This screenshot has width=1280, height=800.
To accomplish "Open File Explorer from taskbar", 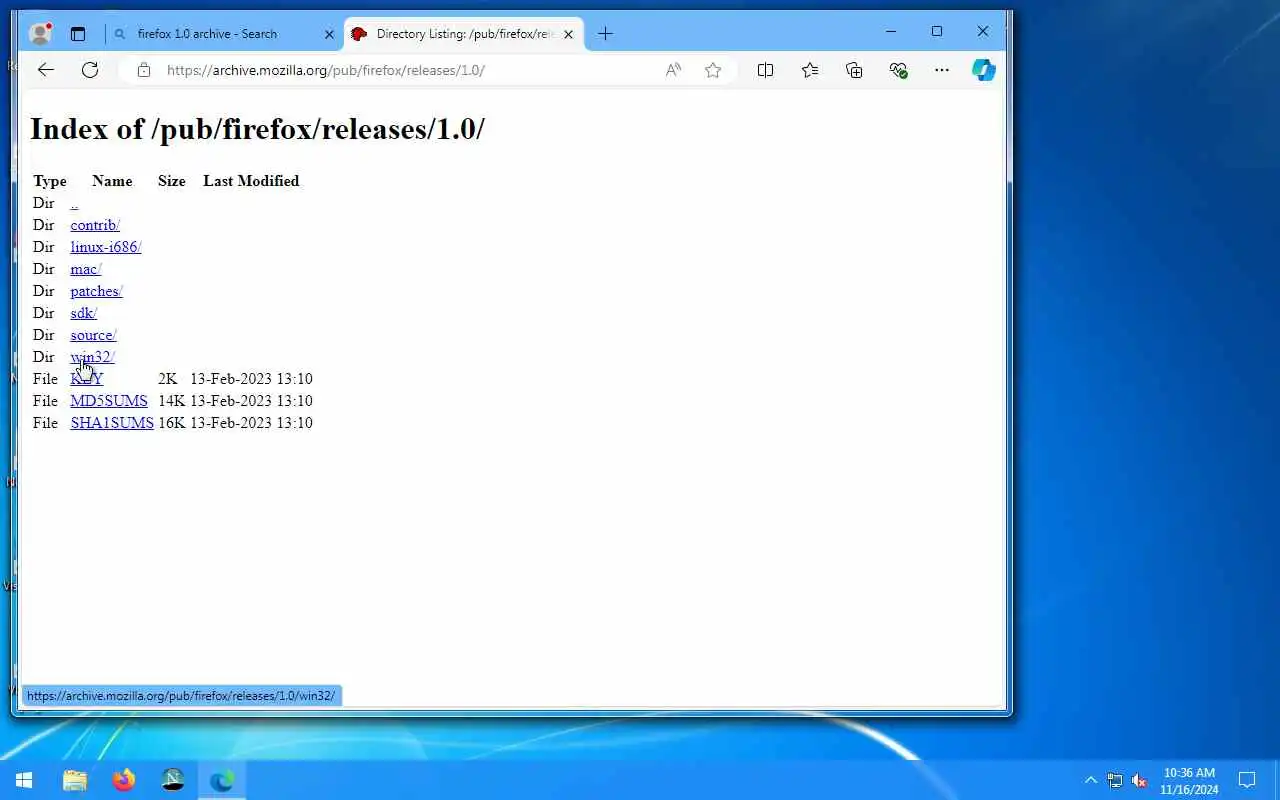I will [x=75, y=780].
